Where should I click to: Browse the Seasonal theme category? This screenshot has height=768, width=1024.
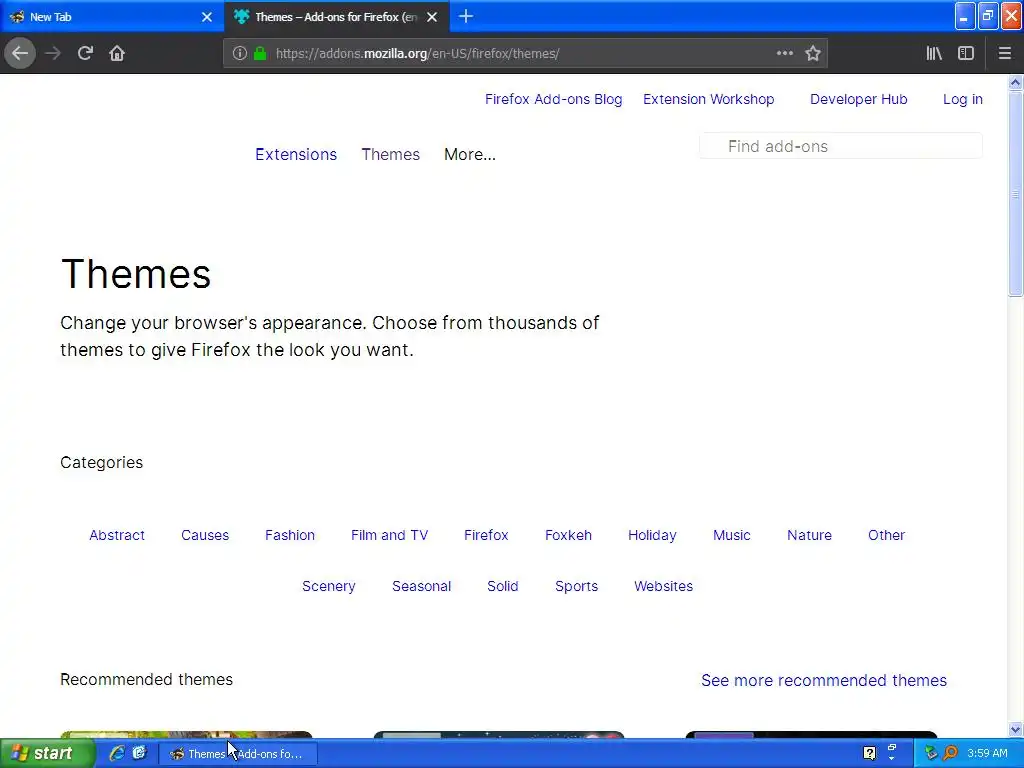(421, 586)
